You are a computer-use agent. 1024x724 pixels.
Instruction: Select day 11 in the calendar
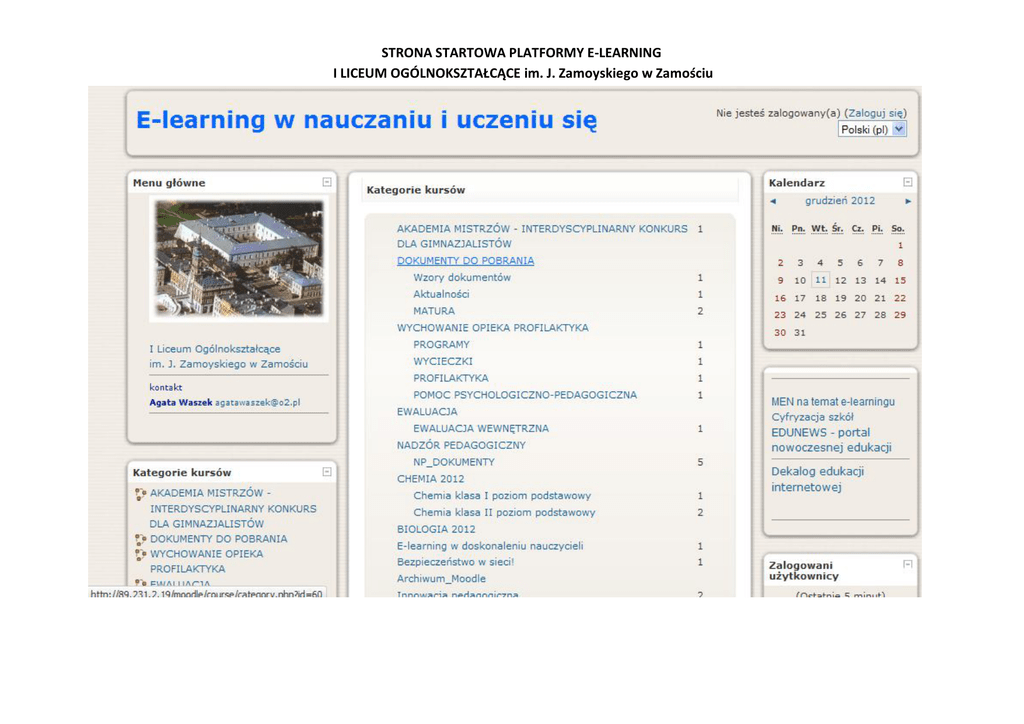tap(820, 280)
